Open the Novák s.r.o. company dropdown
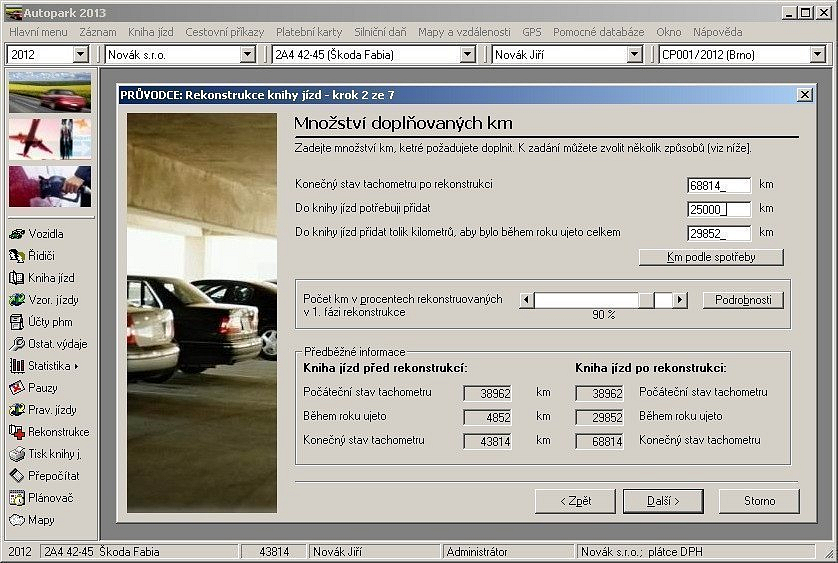 tap(248, 55)
